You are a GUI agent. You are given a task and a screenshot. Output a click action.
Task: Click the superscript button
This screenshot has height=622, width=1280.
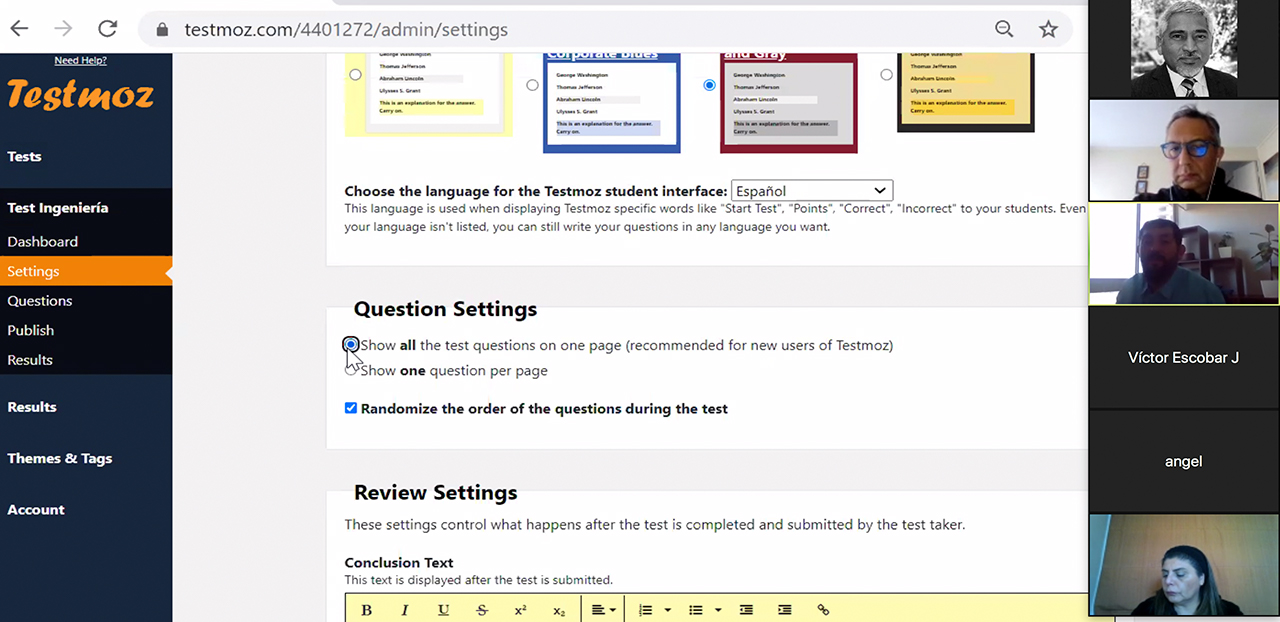pyautogui.click(x=520, y=610)
